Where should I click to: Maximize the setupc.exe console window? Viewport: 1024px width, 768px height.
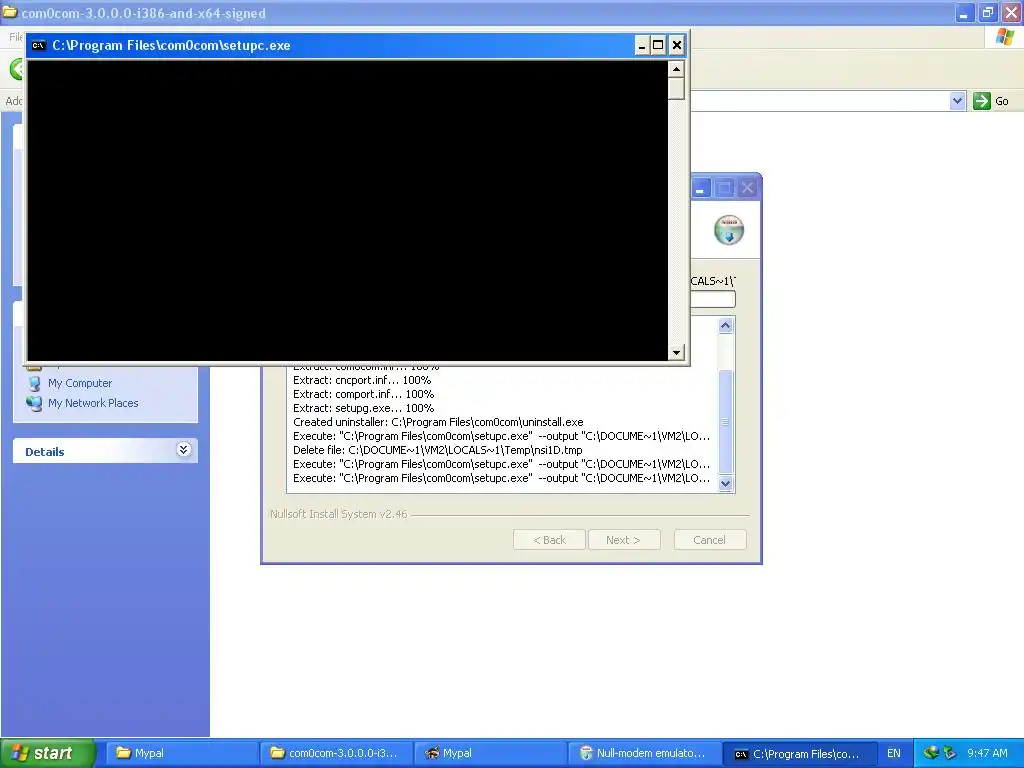click(x=658, y=45)
